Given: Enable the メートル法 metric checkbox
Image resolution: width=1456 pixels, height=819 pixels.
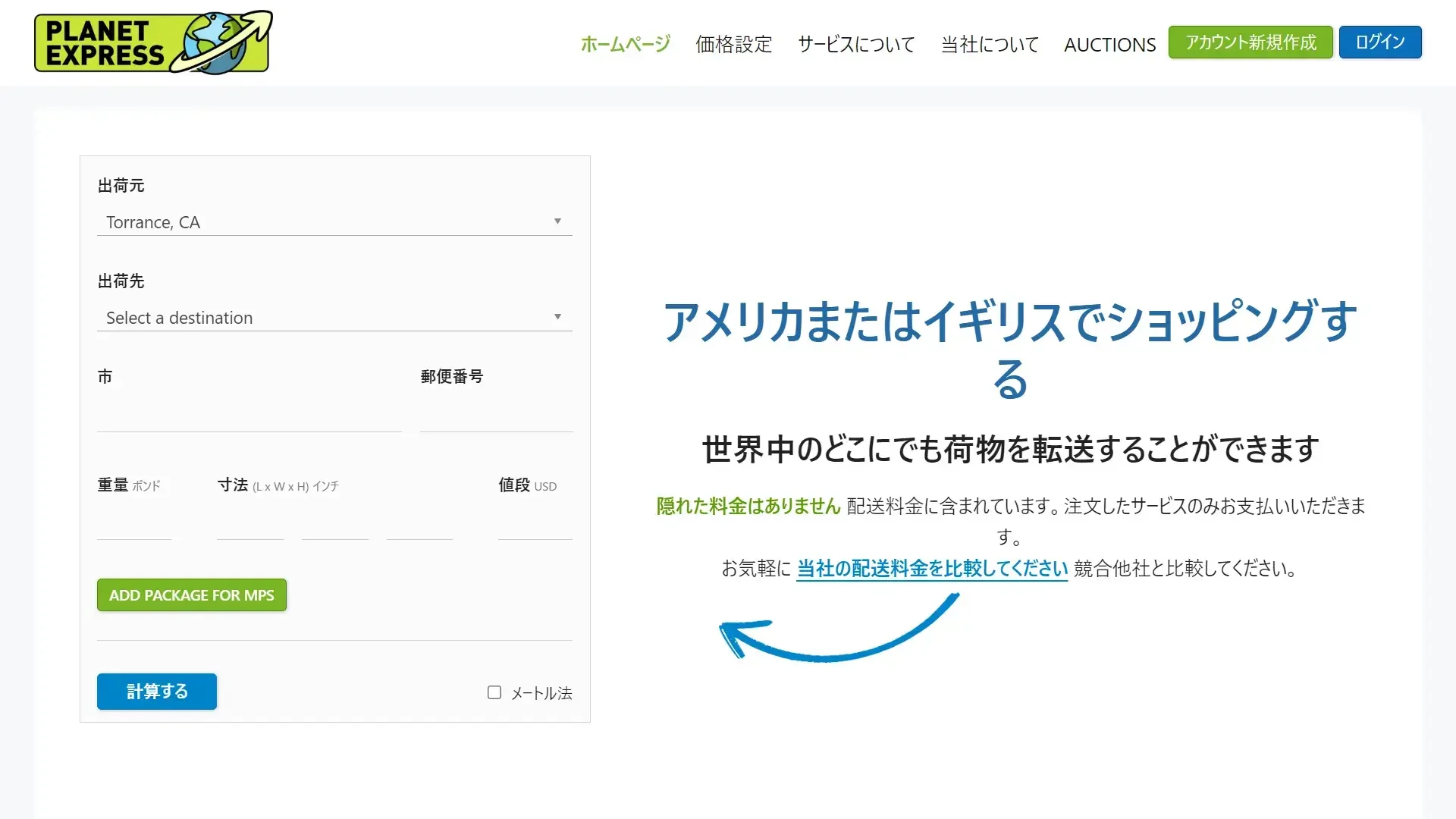Looking at the screenshot, I should coord(494,692).
